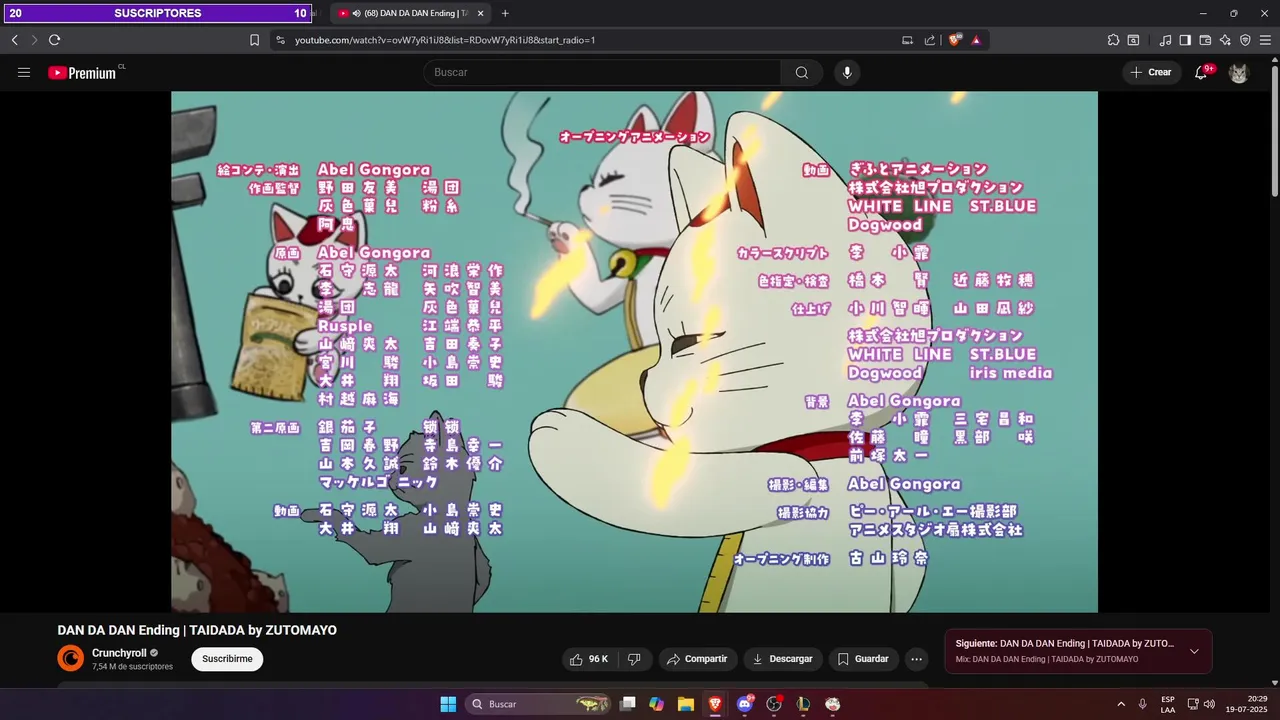Toggle the browser sidebar panel

pyautogui.click(x=1185, y=40)
